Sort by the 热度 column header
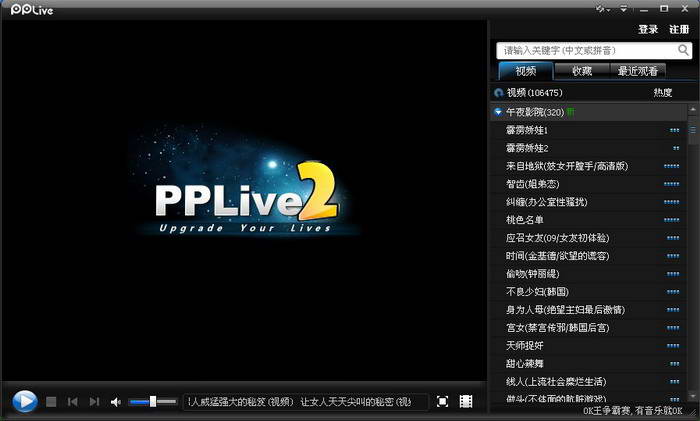Image resolution: width=700 pixels, height=421 pixels. pos(662,93)
